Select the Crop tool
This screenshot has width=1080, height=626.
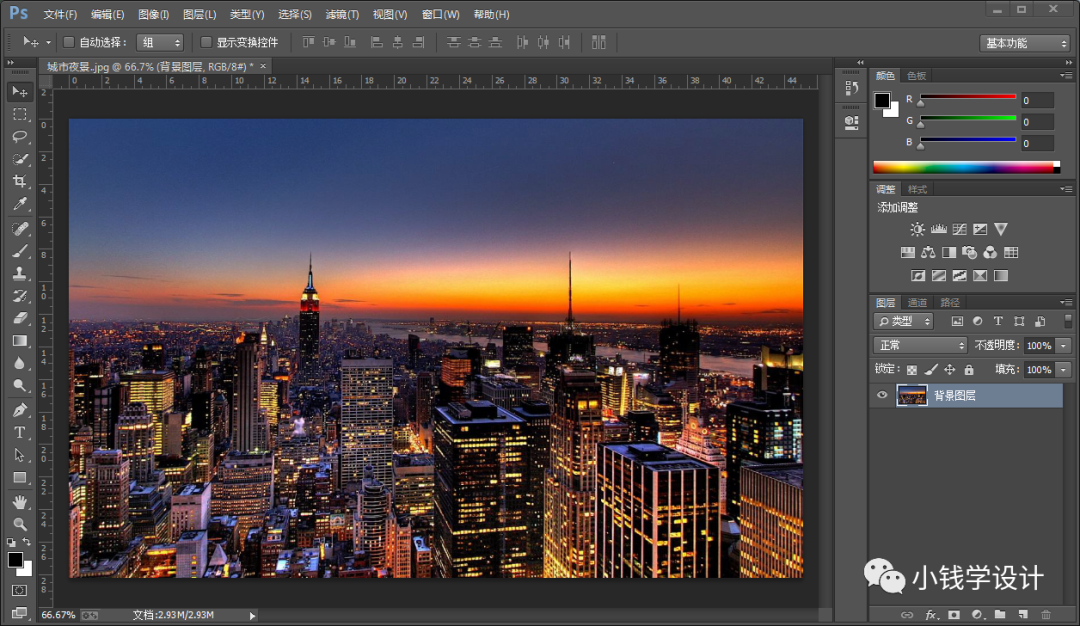(x=20, y=182)
